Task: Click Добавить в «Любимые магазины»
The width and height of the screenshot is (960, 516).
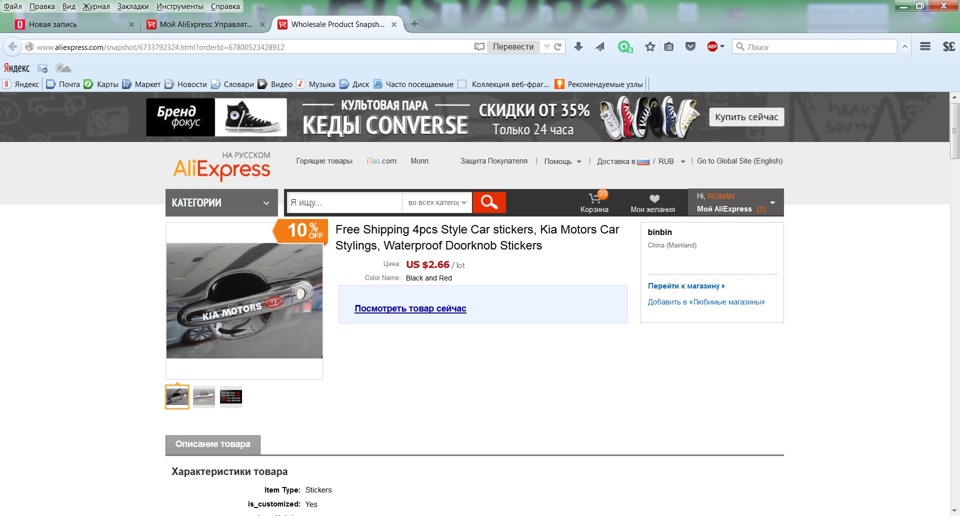Action: click(x=706, y=302)
